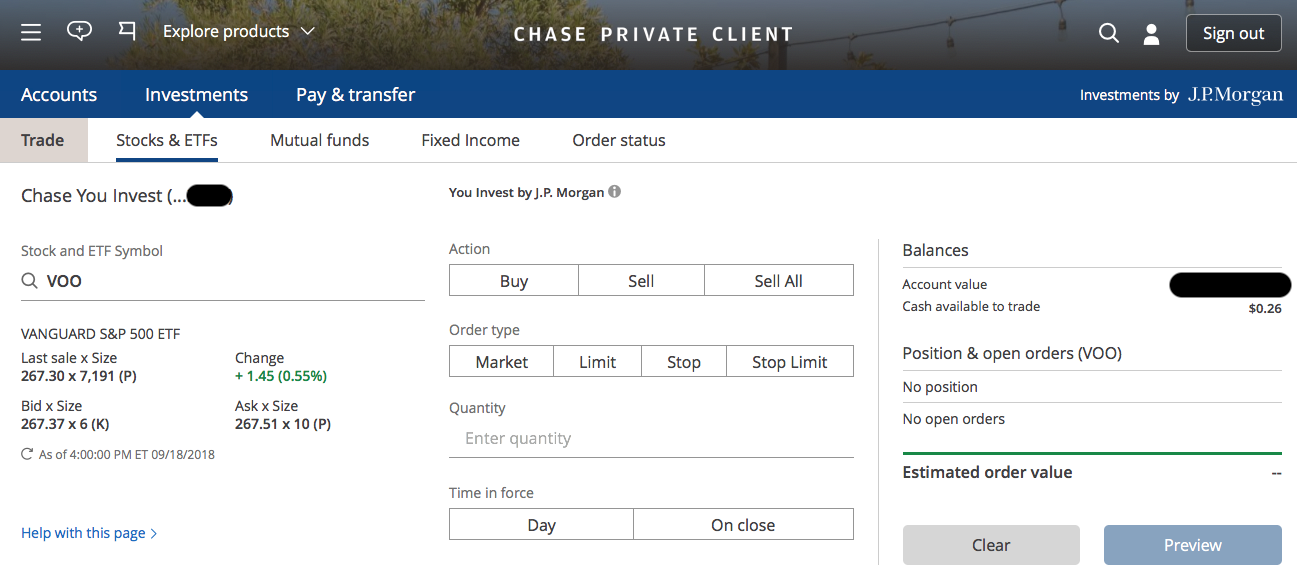Open the Investments menu

(196, 95)
